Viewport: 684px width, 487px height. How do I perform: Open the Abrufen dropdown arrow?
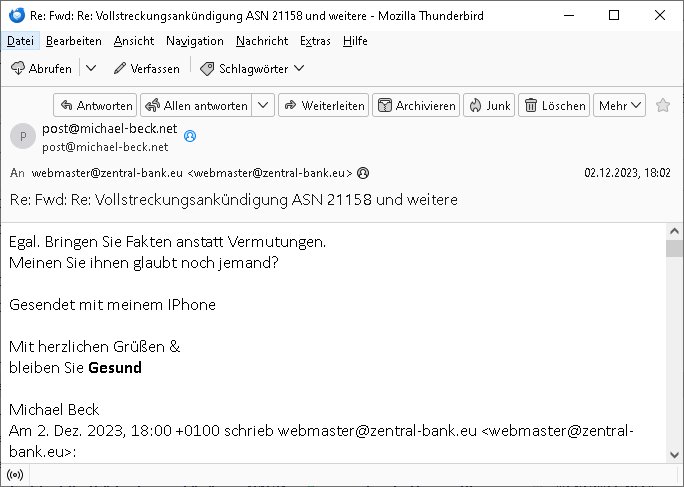click(91, 68)
